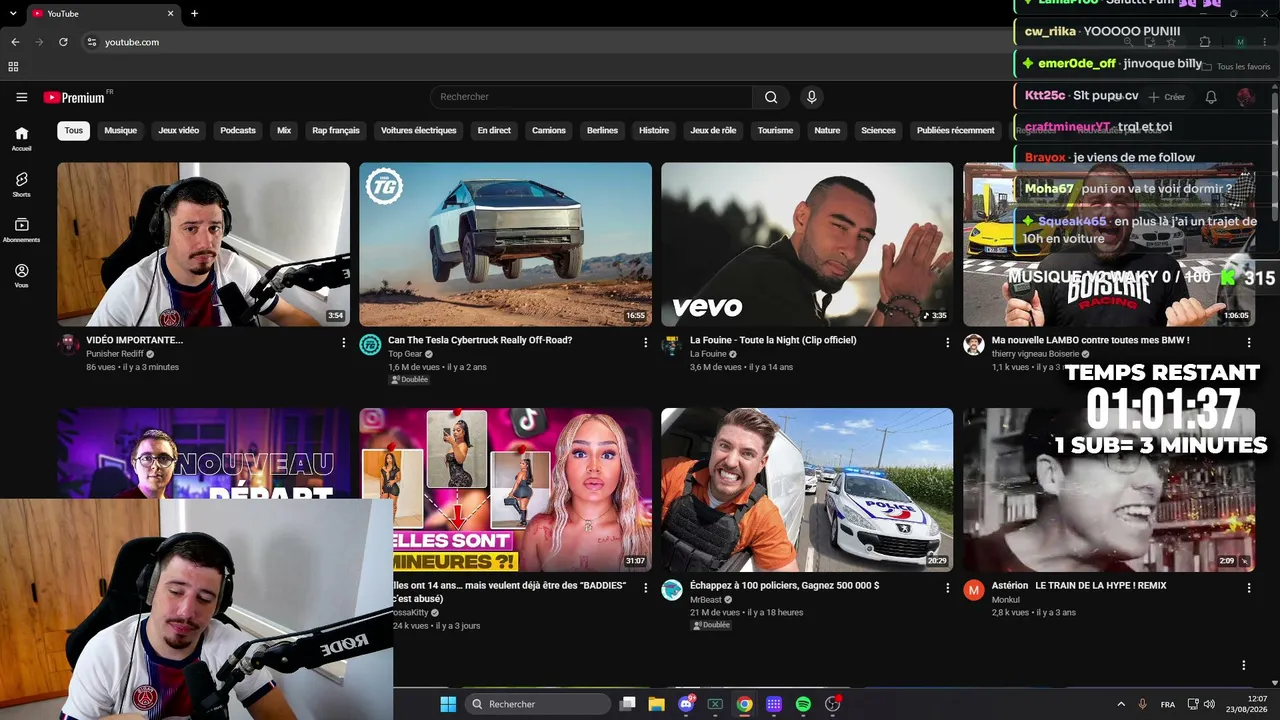Open the Top Gear channel avatar

coord(370,345)
